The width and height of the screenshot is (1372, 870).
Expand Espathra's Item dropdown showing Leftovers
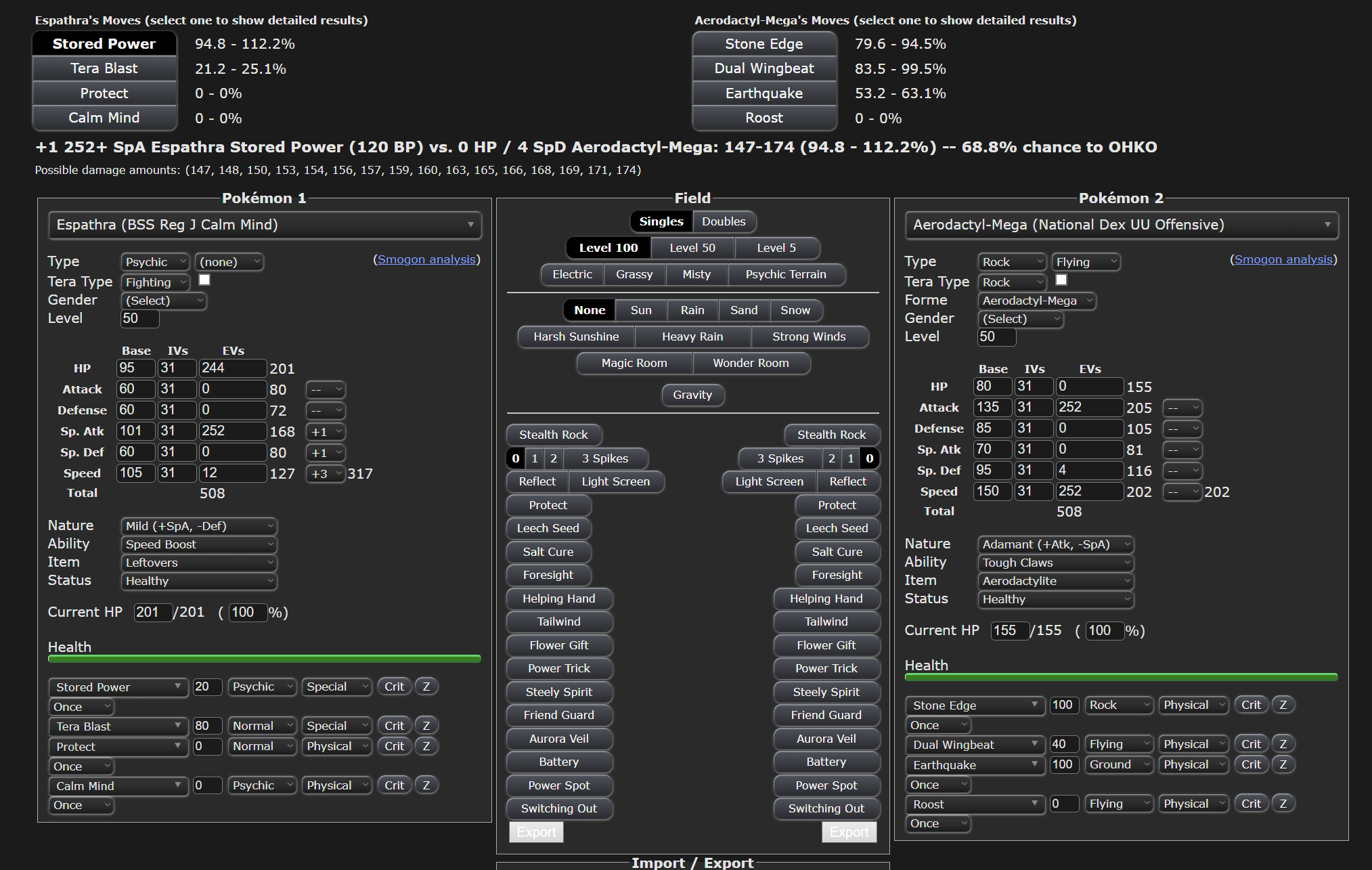198,563
